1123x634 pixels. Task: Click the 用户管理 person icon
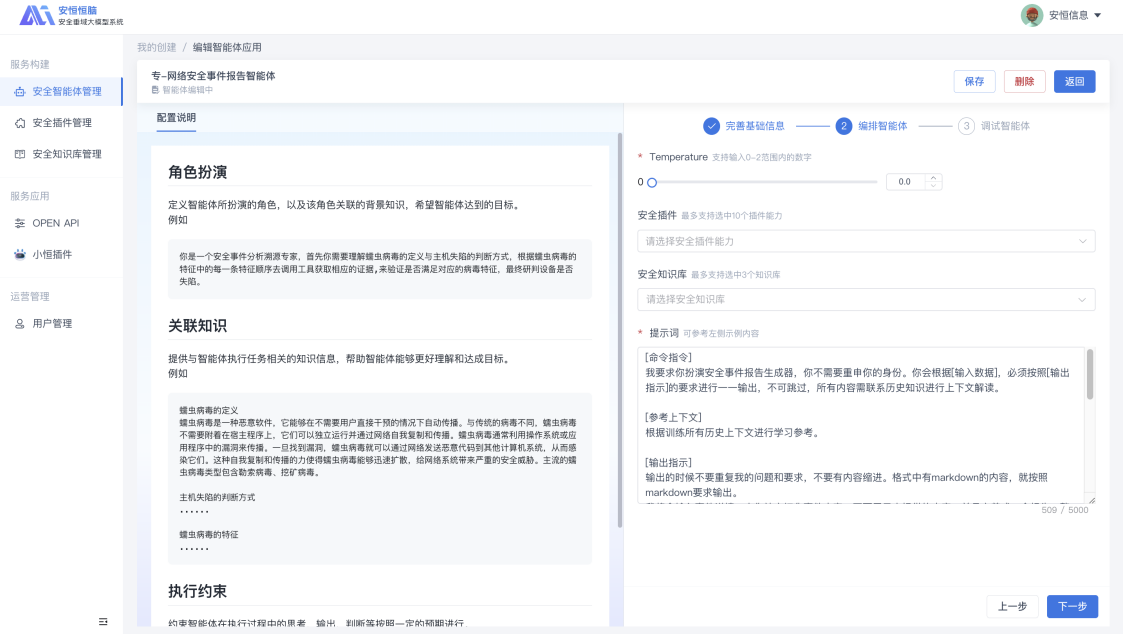[20, 324]
